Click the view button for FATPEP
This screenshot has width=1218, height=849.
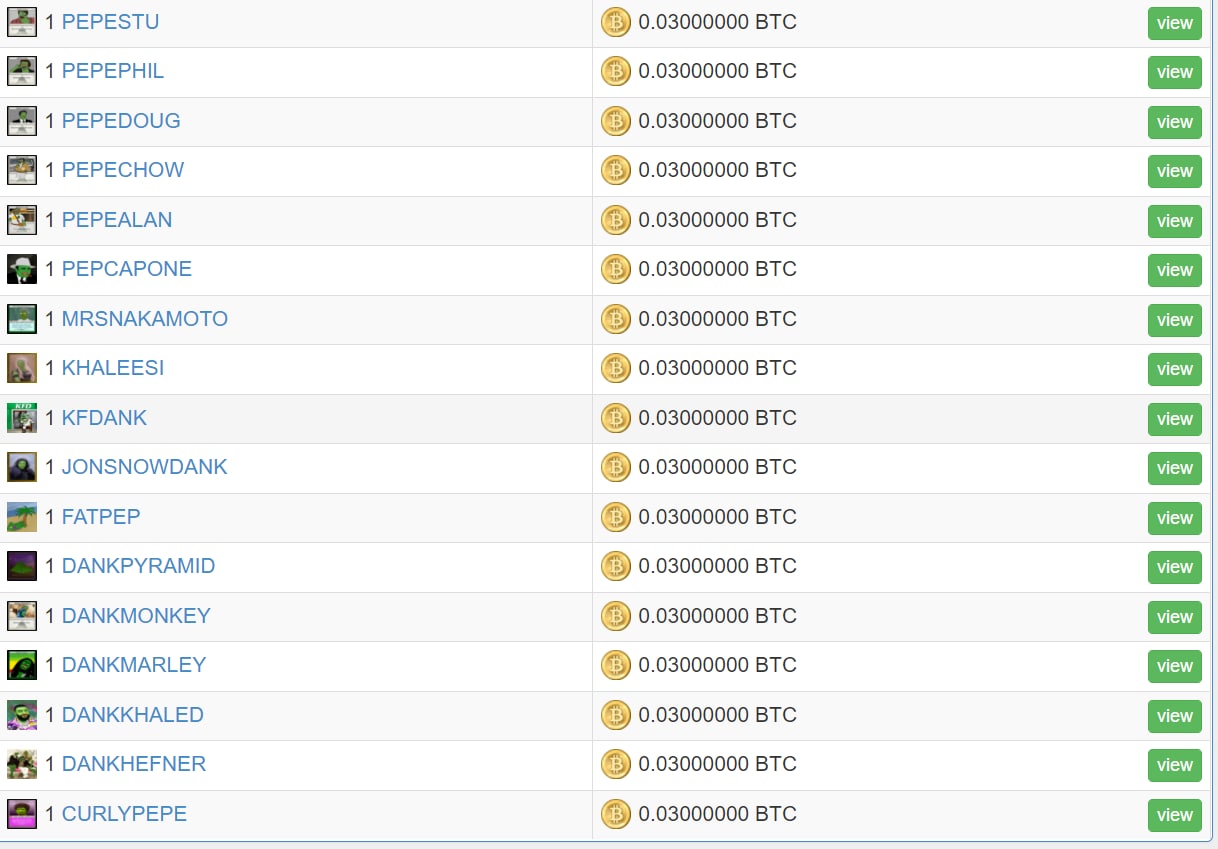[x=1175, y=518]
